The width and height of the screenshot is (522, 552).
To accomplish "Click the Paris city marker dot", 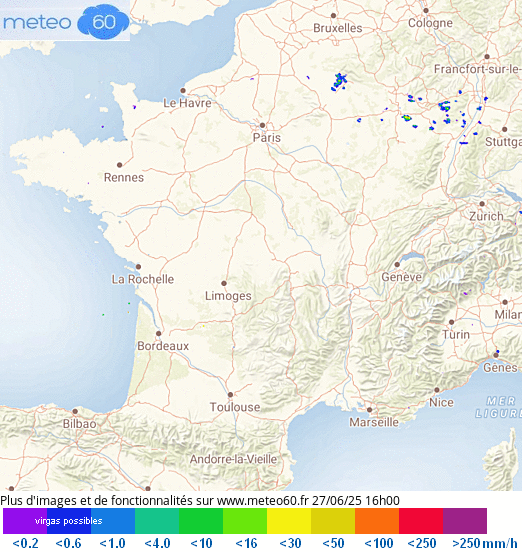I will pyautogui.click(x=262, y=125).
